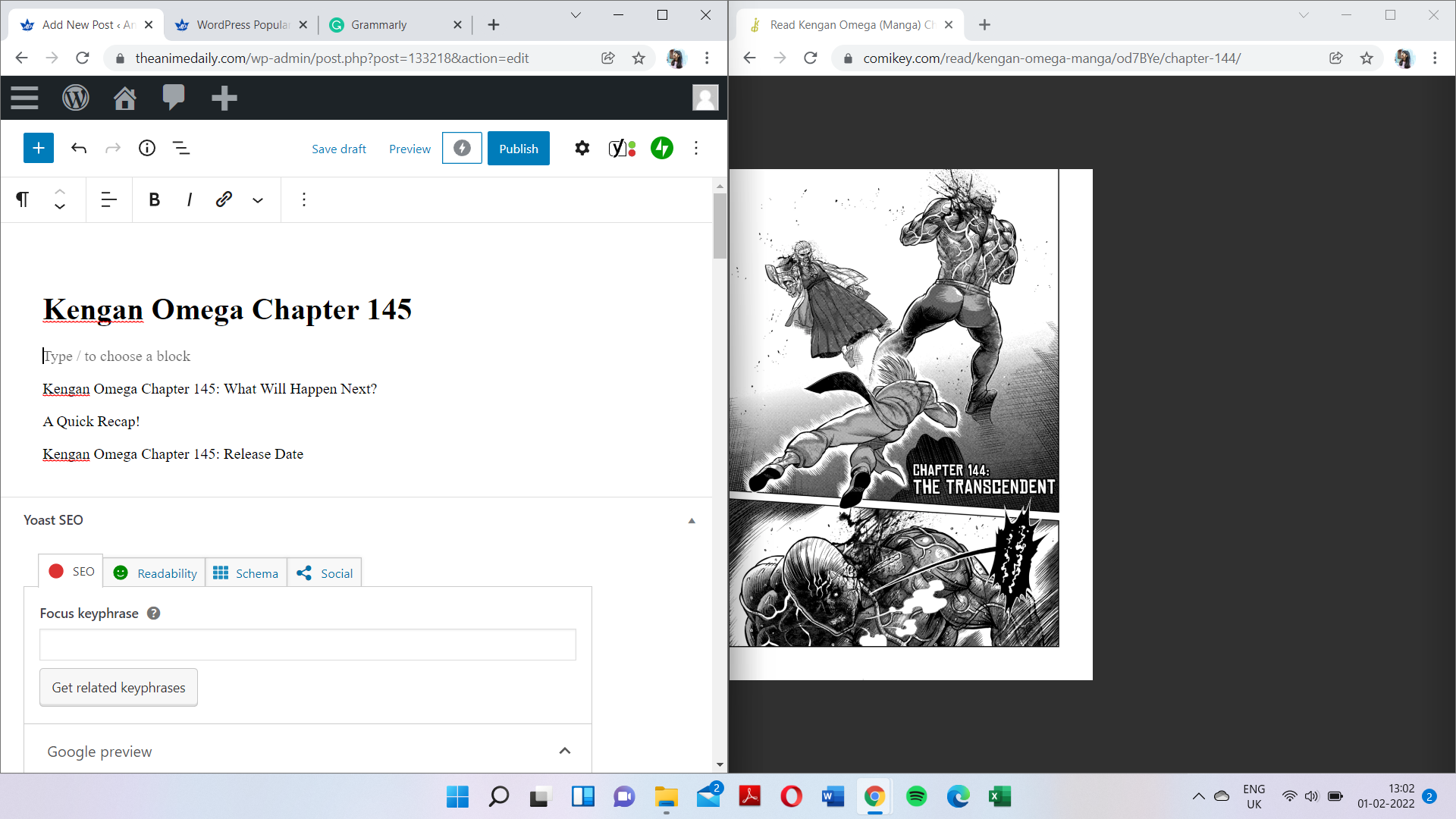Toggle italic formatting
This screenshot has width=1456, height=819.
pos(189,199)
